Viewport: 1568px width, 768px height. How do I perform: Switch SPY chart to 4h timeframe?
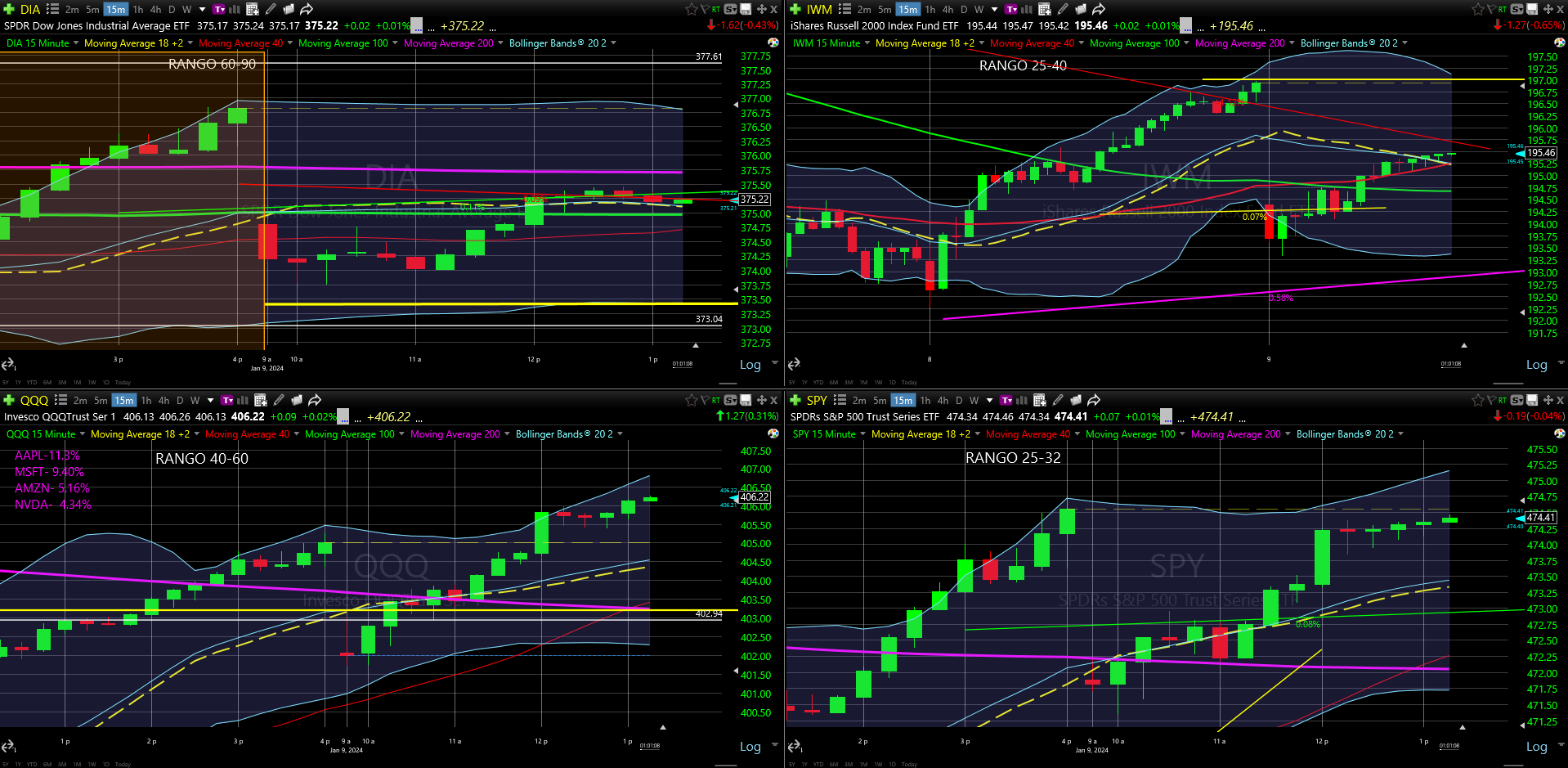point(943,401)
